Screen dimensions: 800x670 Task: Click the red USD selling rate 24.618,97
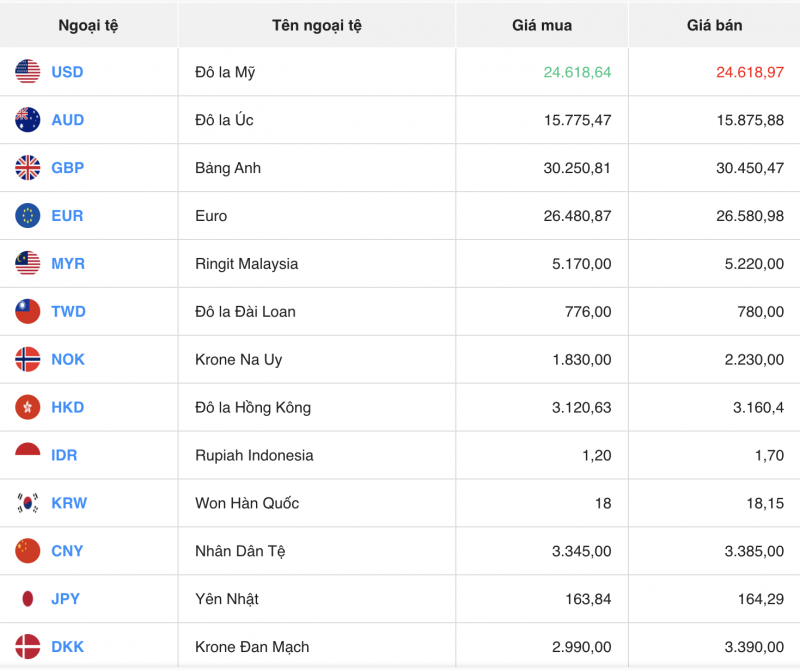point(749,72)
